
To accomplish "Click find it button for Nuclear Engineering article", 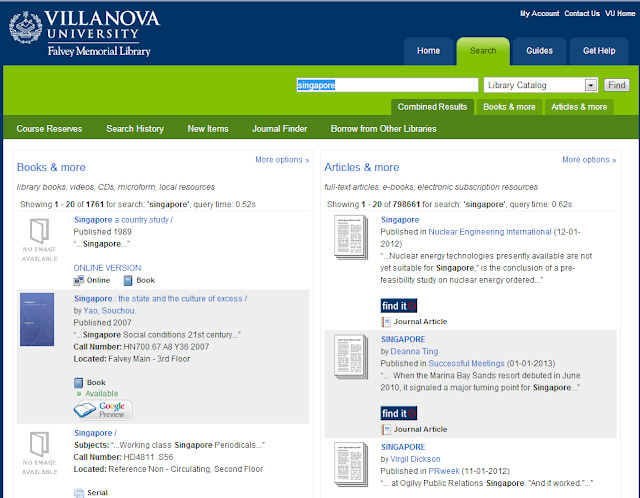I will click(x=399, y=306).
